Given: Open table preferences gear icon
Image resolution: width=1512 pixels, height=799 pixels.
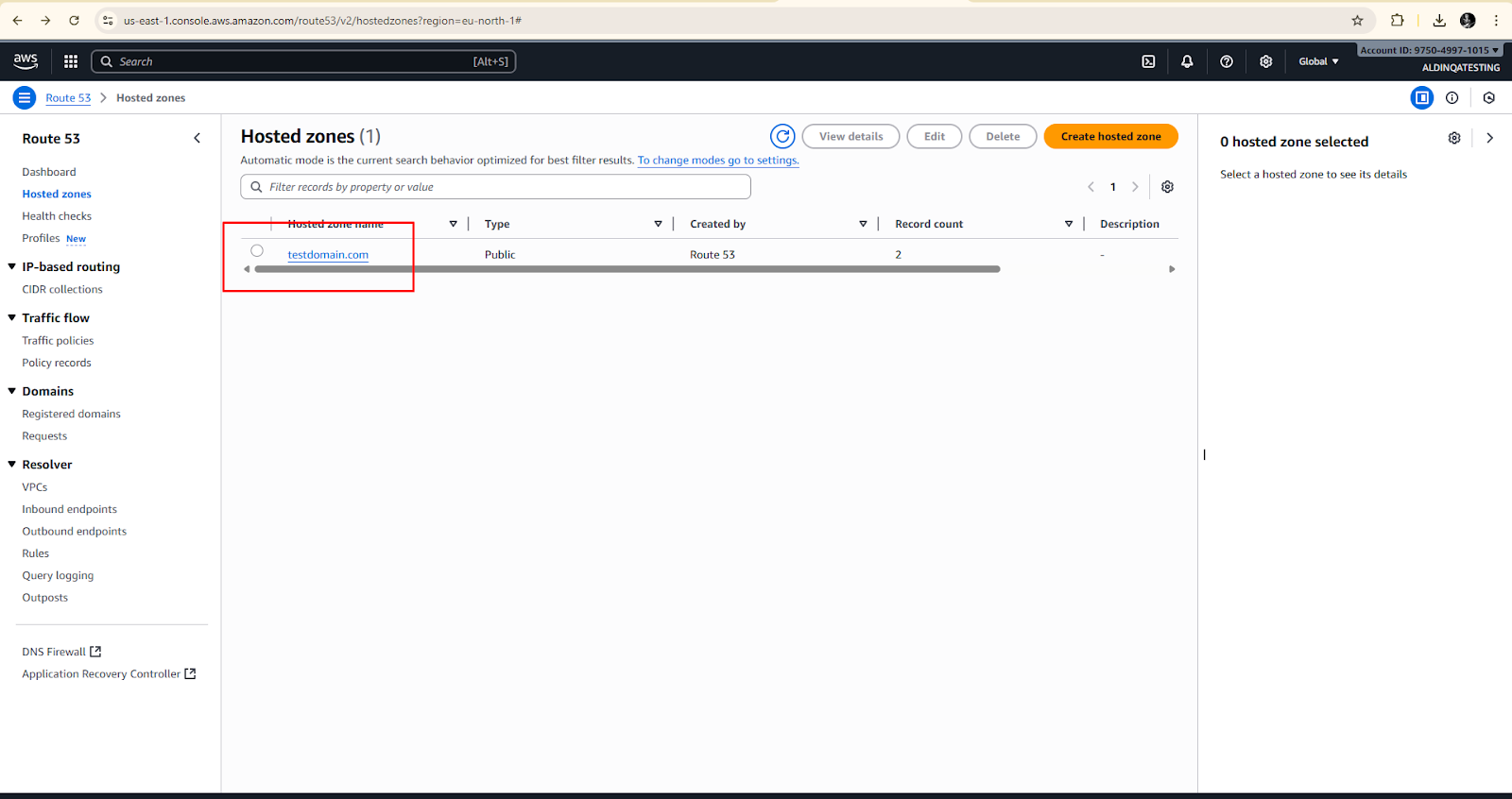Looking at the screenshot, I should [x=1167, y=187].
